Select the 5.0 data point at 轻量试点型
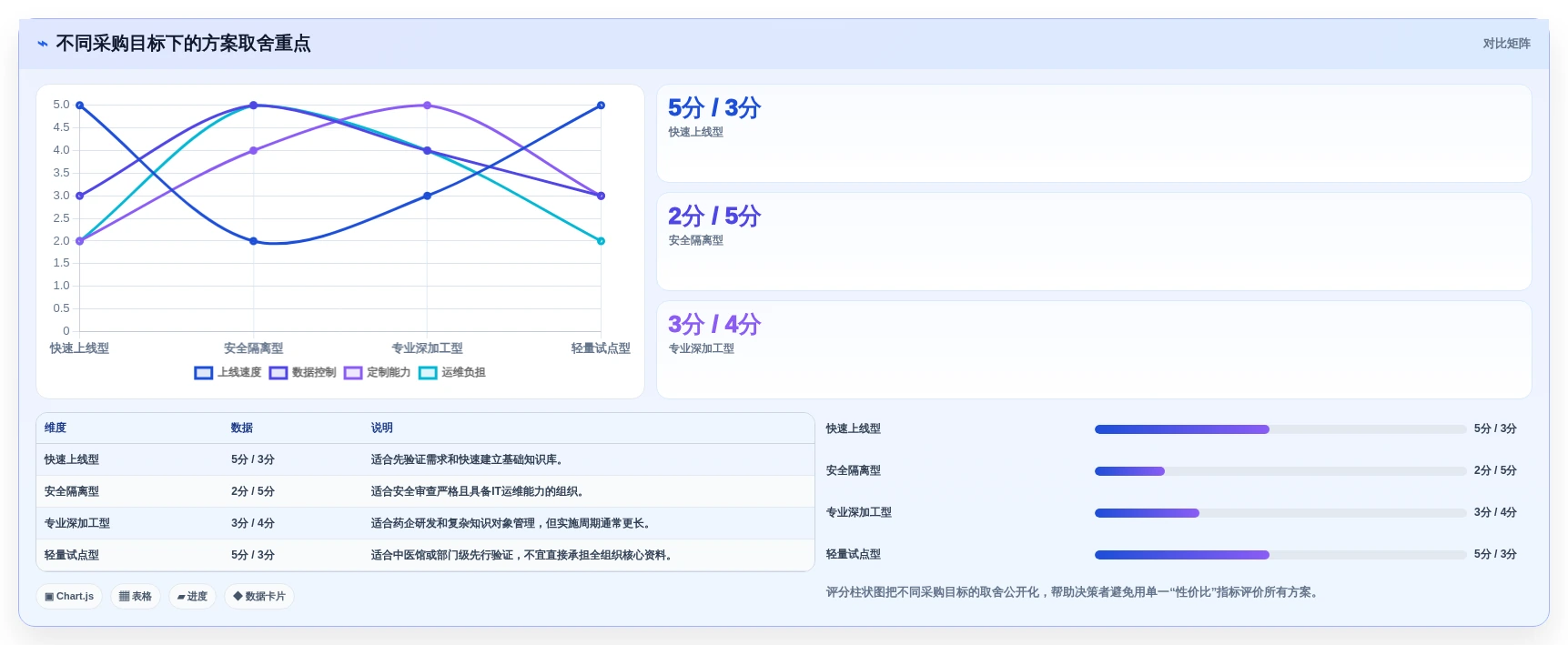Viewport: 1568px width, 645px height. coord(601,106)
